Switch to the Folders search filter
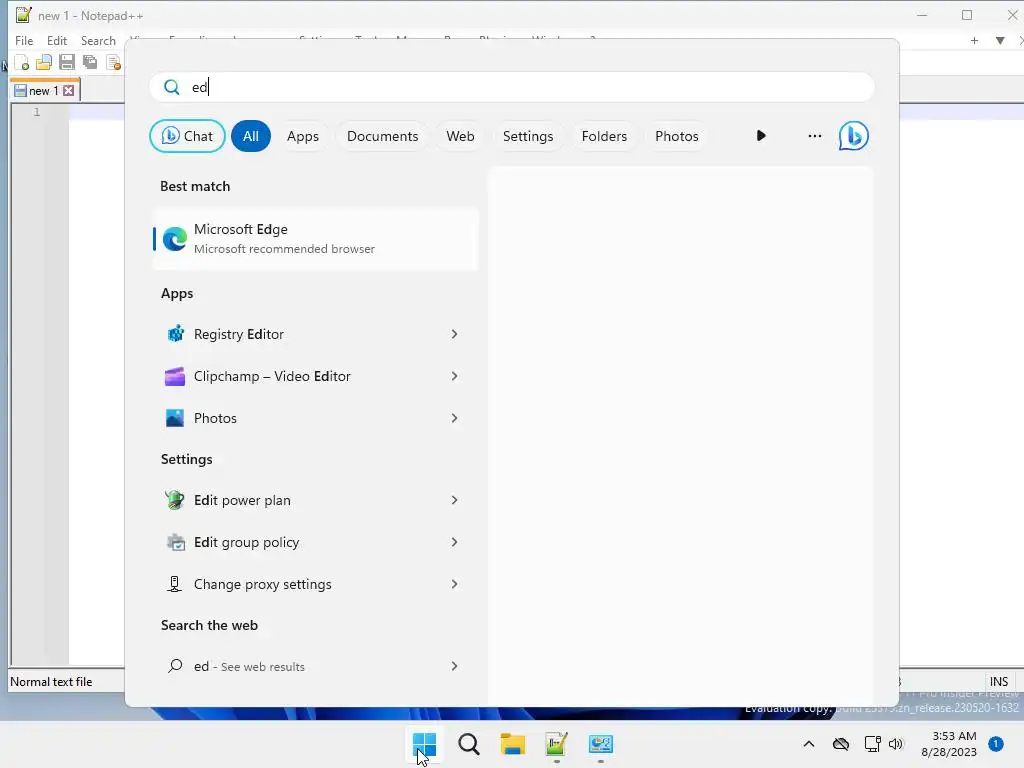 (x=604, y=136)
